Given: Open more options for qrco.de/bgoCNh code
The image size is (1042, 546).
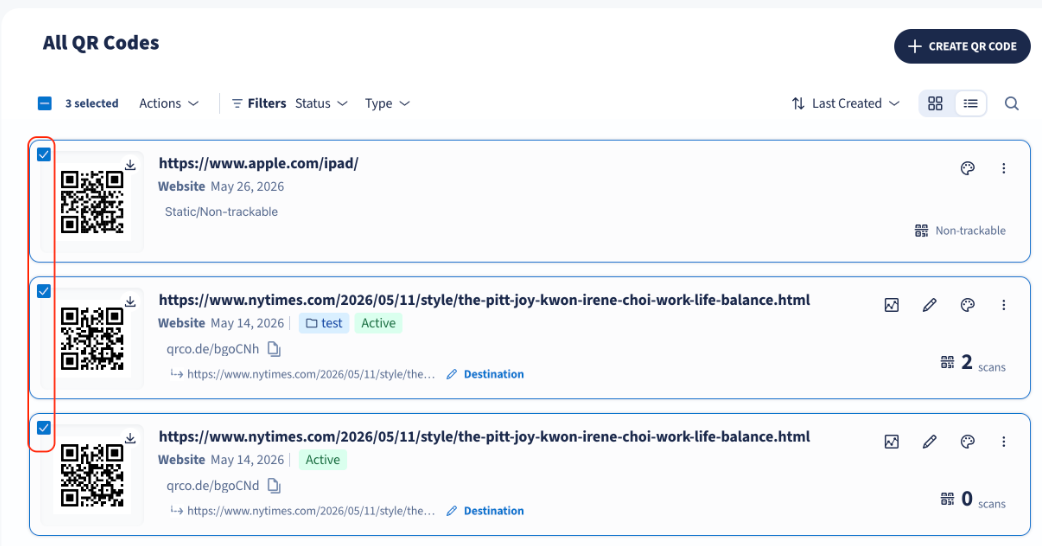Looking at the screenshot, I should tap(1003, 305).
